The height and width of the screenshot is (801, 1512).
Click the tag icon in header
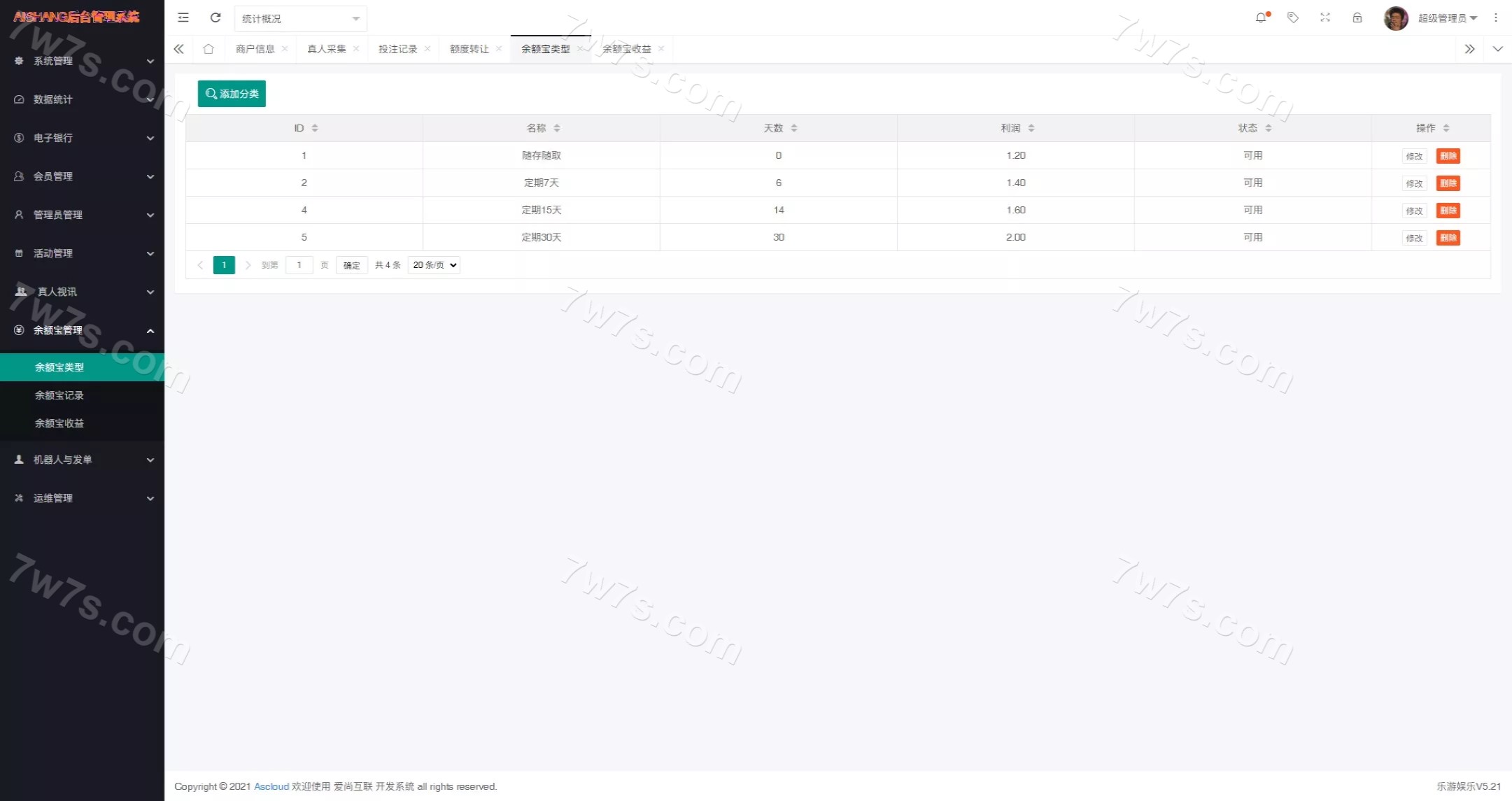click(1293, 17)
